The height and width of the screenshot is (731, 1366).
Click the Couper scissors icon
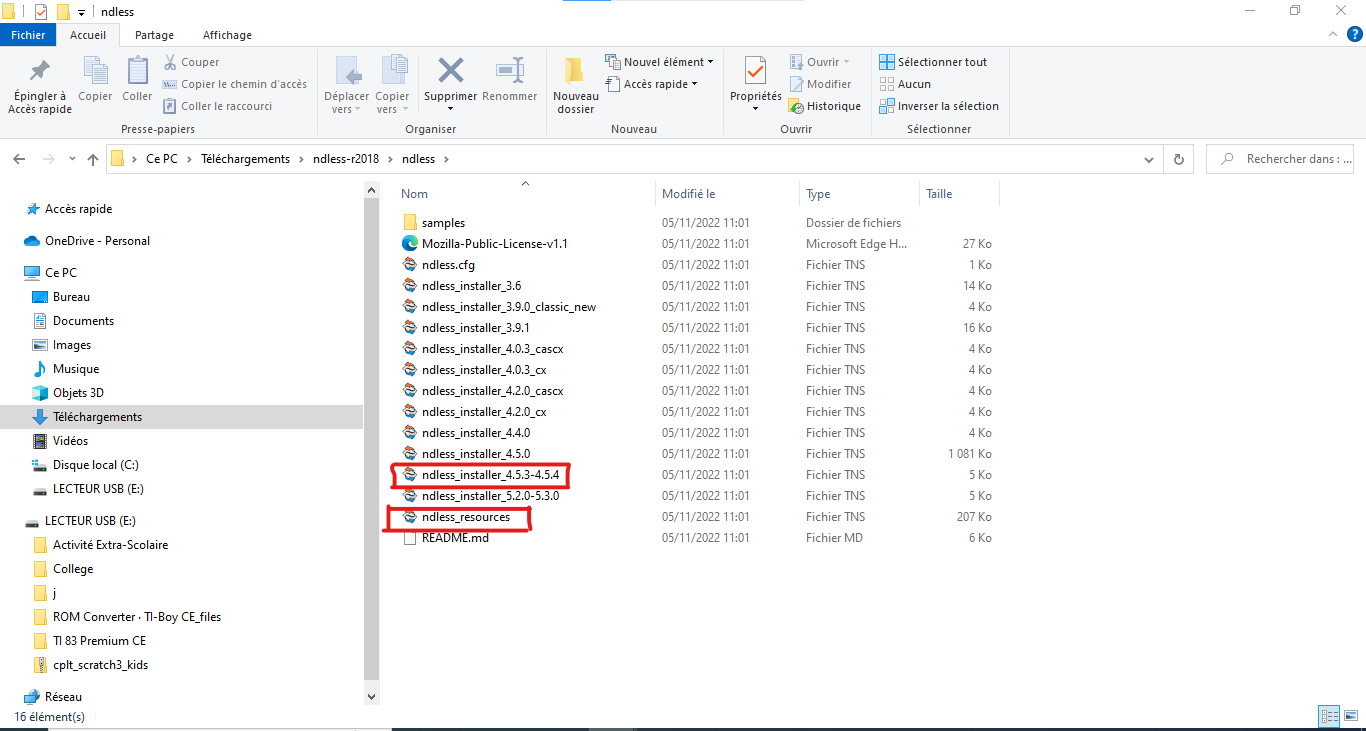(x=170, y=62)
